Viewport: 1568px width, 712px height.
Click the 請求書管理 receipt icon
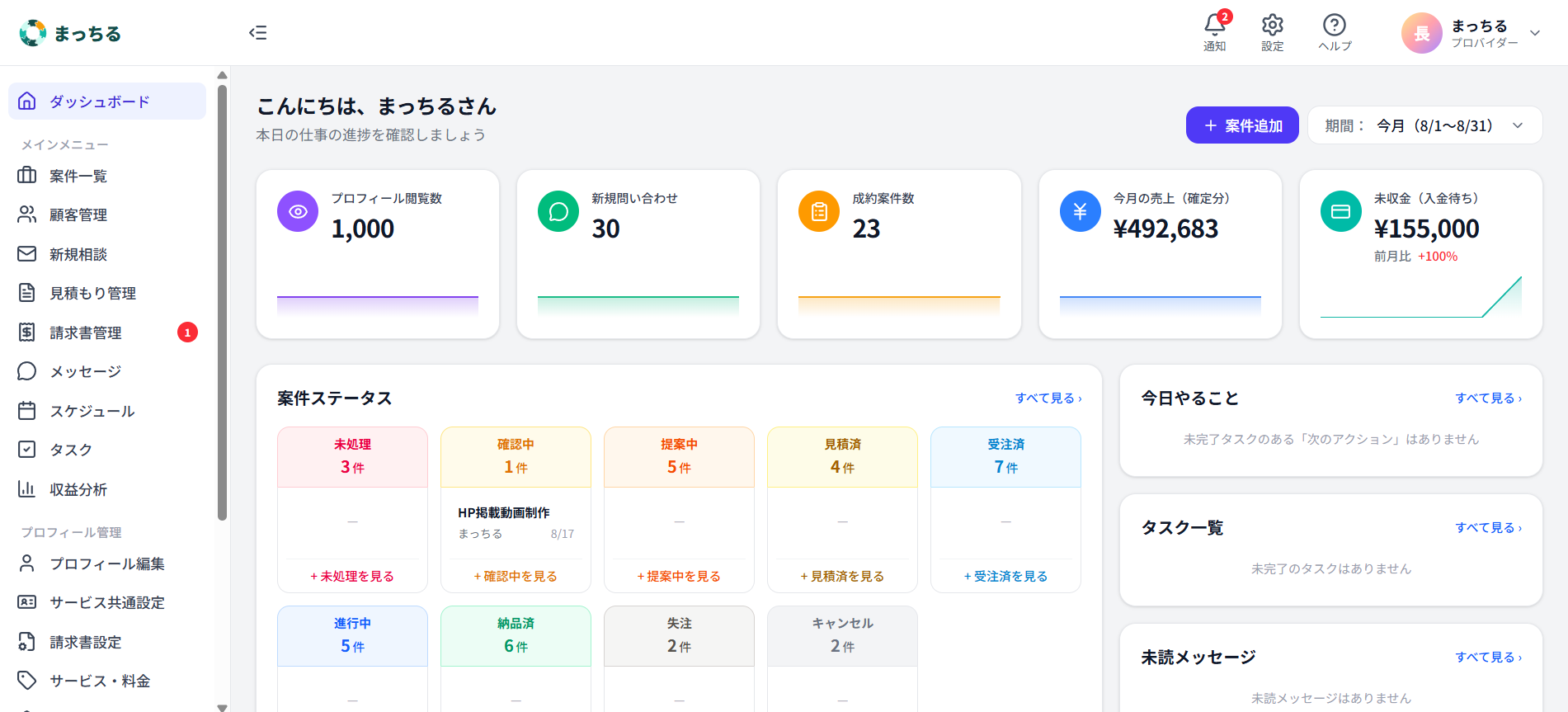[27, 332]
